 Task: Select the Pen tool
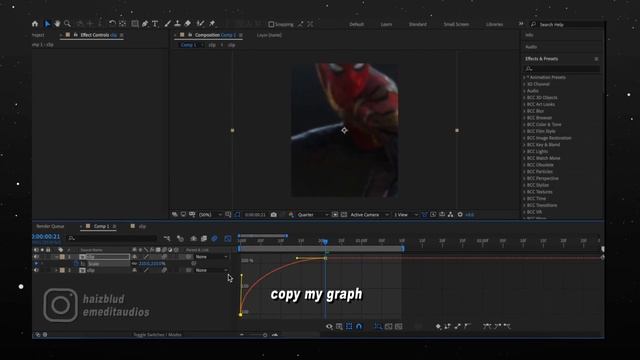145,24
